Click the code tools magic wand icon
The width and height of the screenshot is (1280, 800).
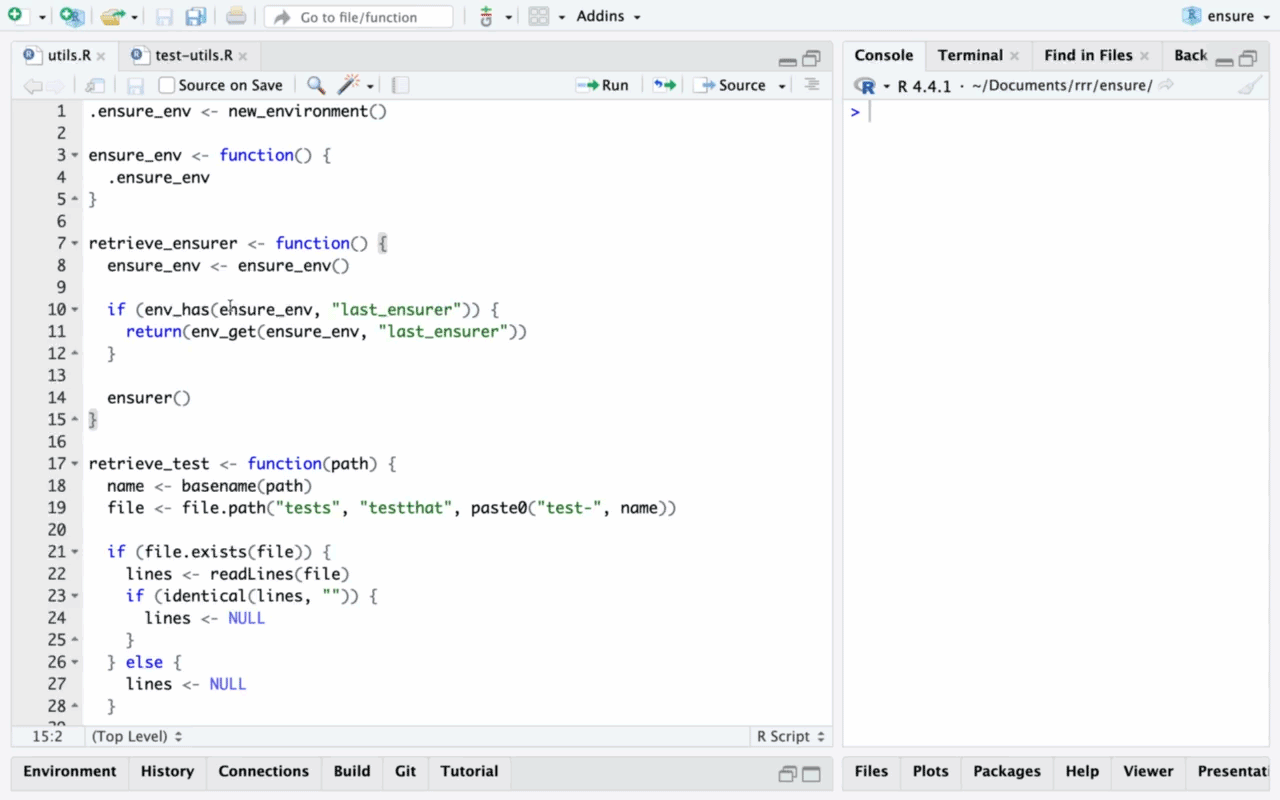(x=347, y=85)
